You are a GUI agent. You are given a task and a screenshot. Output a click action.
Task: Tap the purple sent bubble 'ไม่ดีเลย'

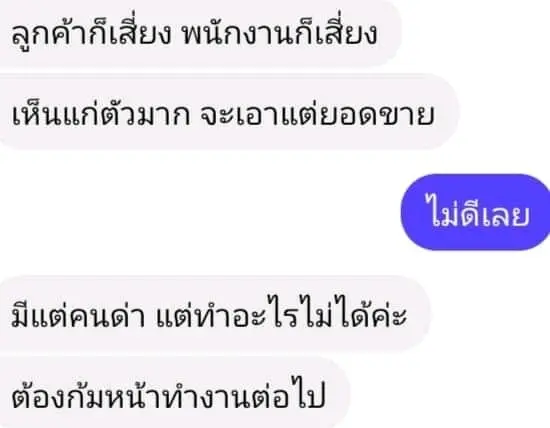(476, 213)
